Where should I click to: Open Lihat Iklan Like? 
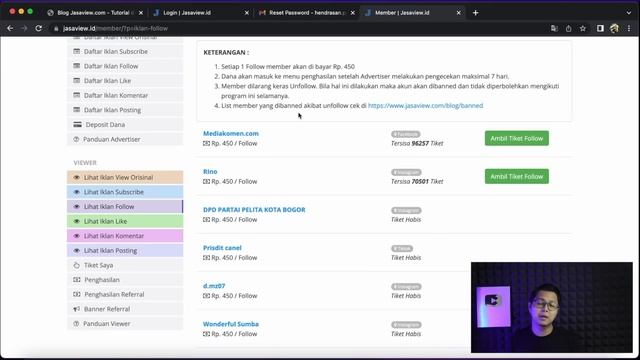(x=125, y=221)
